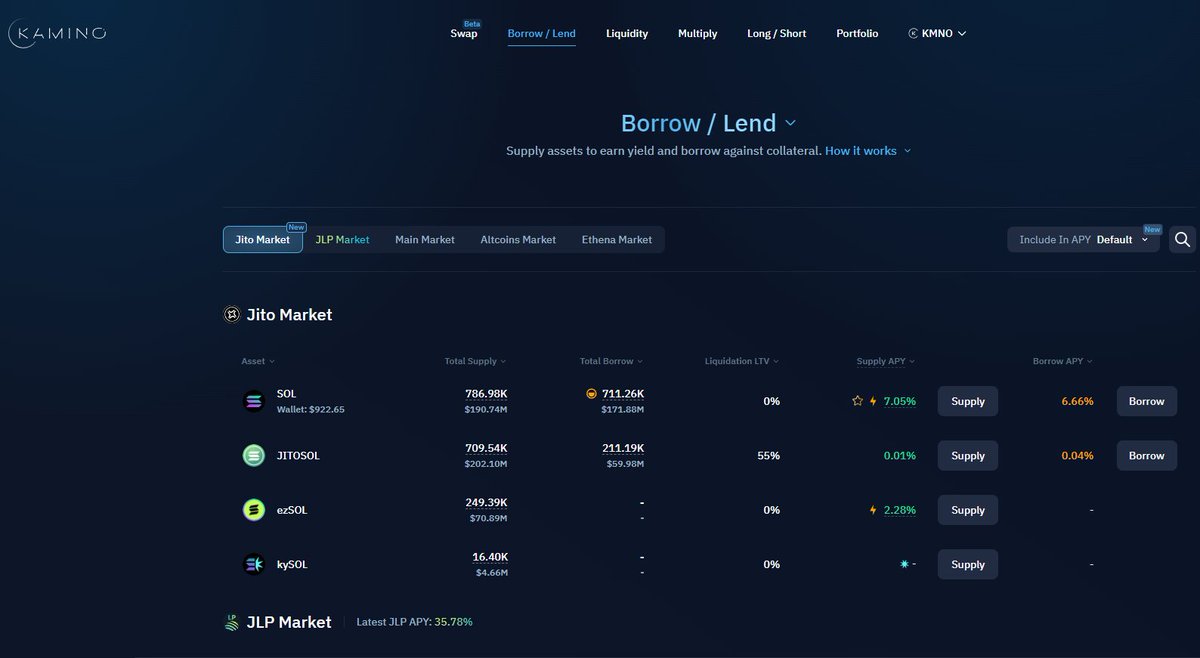Click the 2.28% supply APY
Image resolution: width=1200 pixels, height=658 pixels.
pyautogui.click(x=900, y=510)
